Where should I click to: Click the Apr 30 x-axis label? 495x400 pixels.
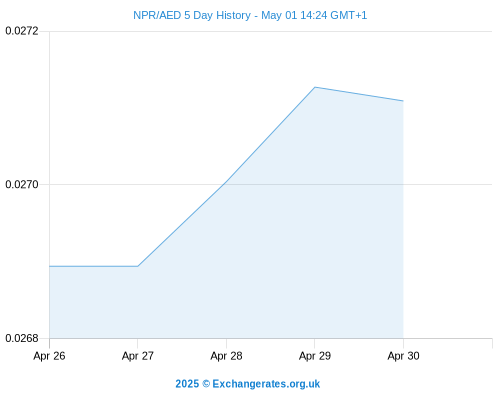(403, 356)
